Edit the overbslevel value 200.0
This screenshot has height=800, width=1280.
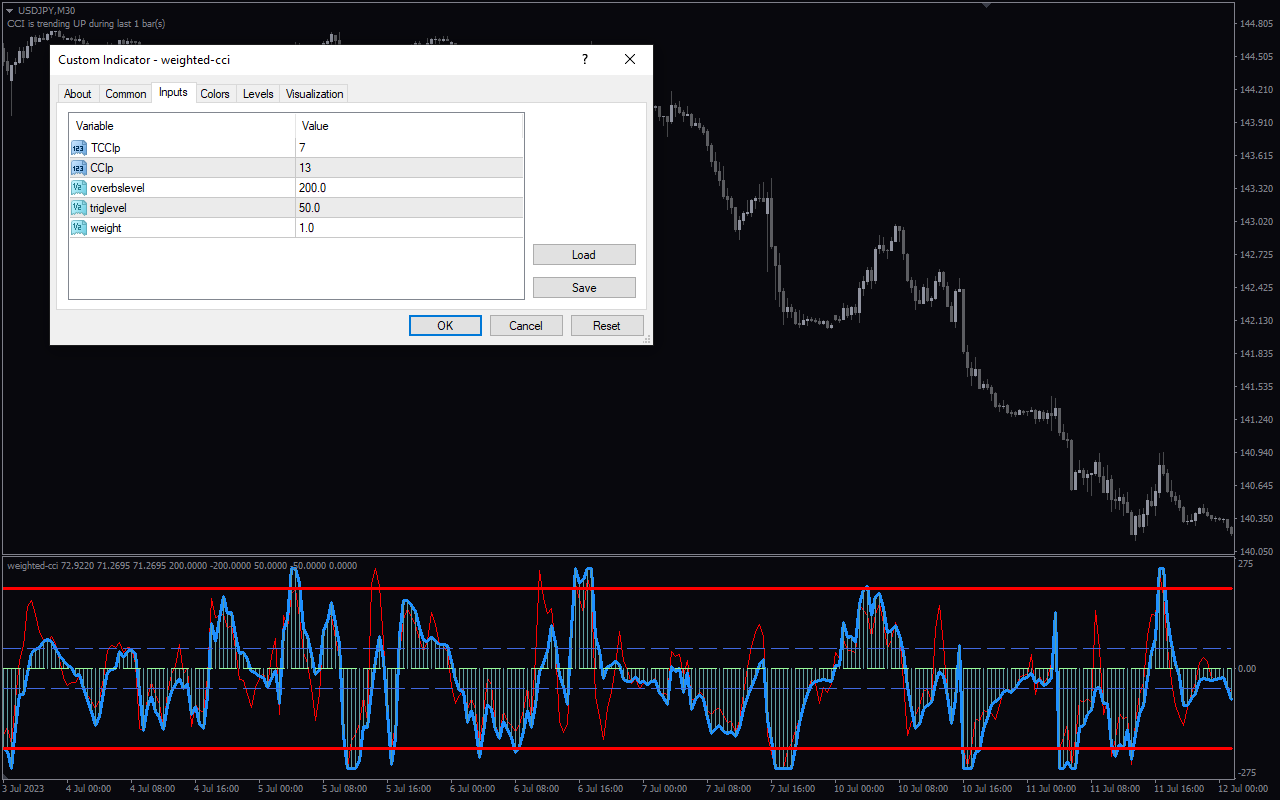[410, 188]
